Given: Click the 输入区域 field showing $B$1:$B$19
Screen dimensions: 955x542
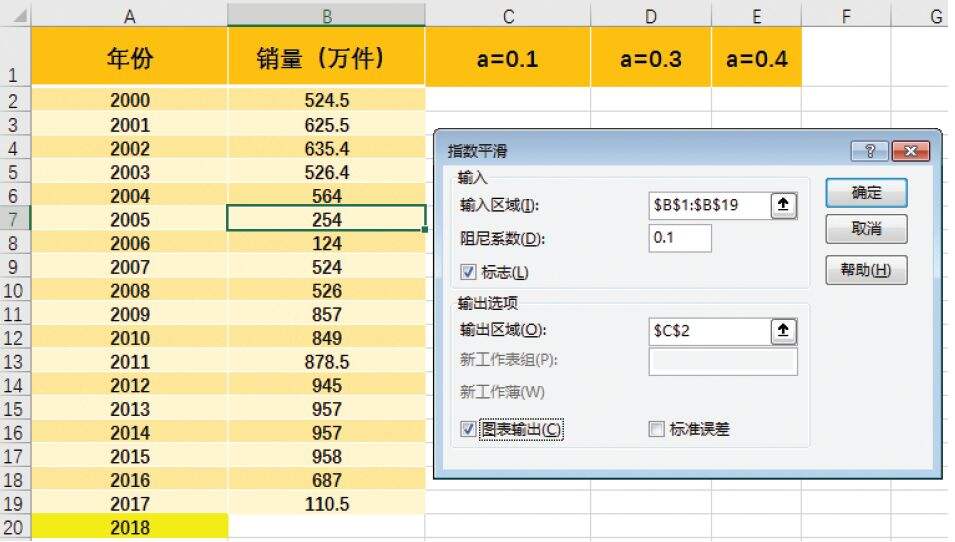Looking at the screenshot, I should pyautogui.click(x=710, y=205).
